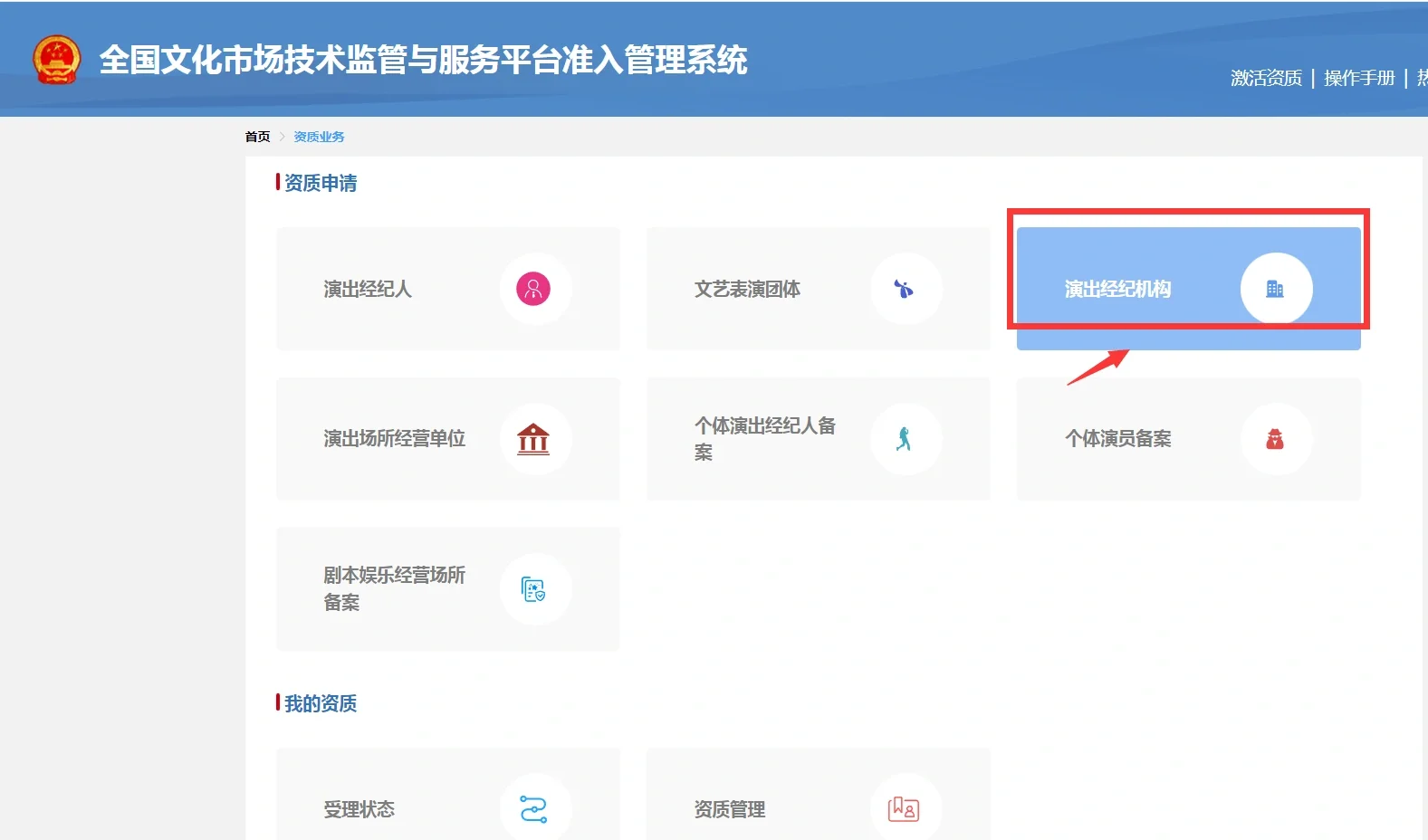
Task: Click the route icon for 受理状态
Action: pos(533,808)
